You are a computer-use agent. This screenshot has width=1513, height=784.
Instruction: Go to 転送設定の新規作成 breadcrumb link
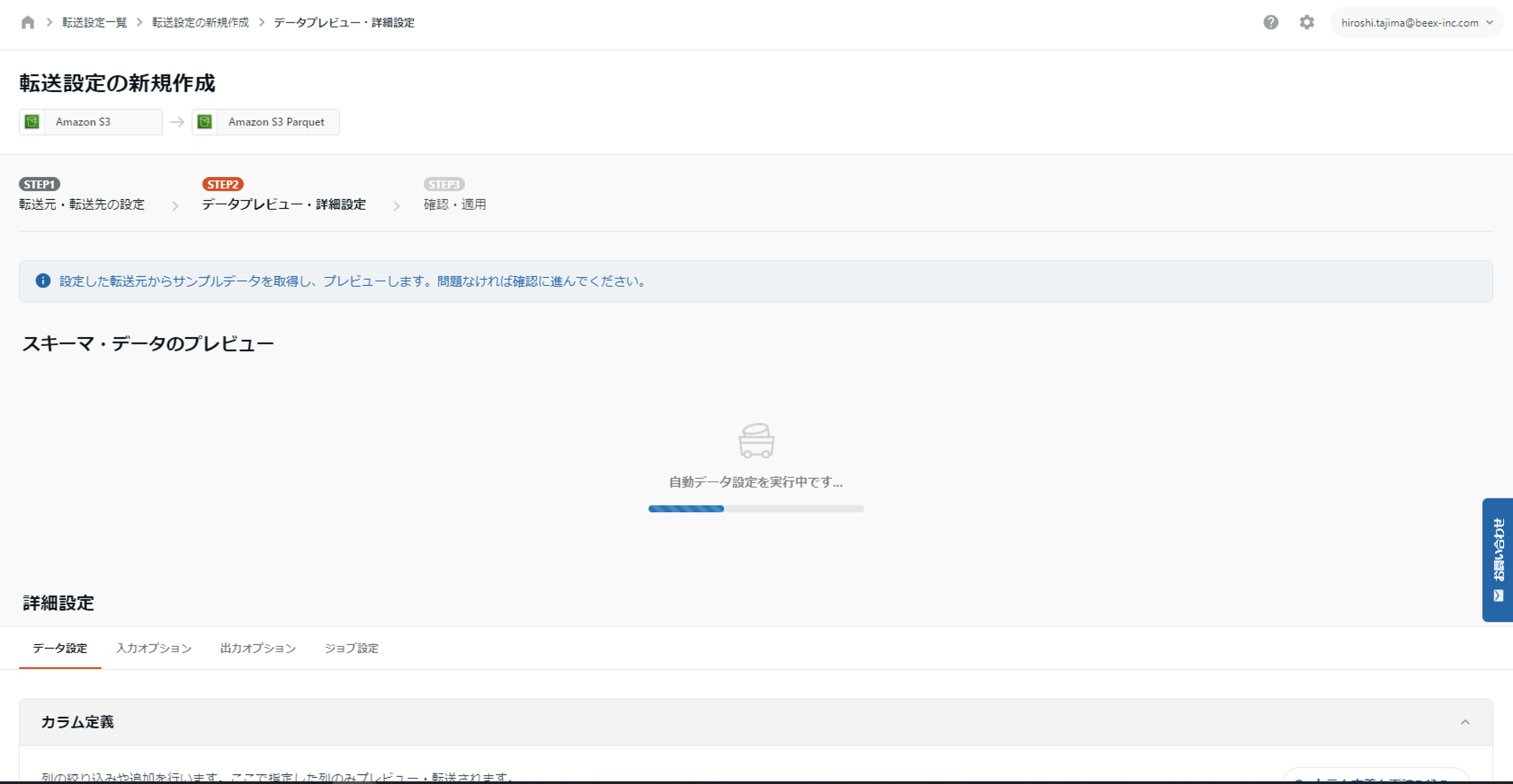click(200, 22)
